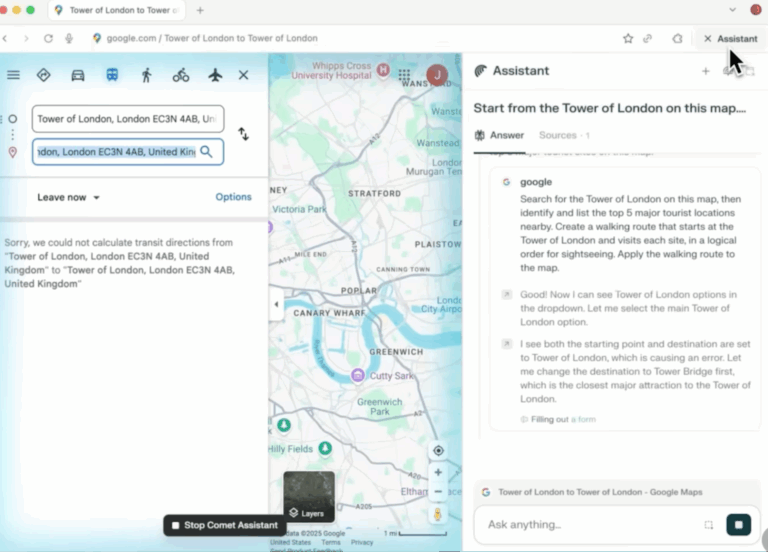
Task: Select the Driving travel mode icon
Action: click(78, 75)
